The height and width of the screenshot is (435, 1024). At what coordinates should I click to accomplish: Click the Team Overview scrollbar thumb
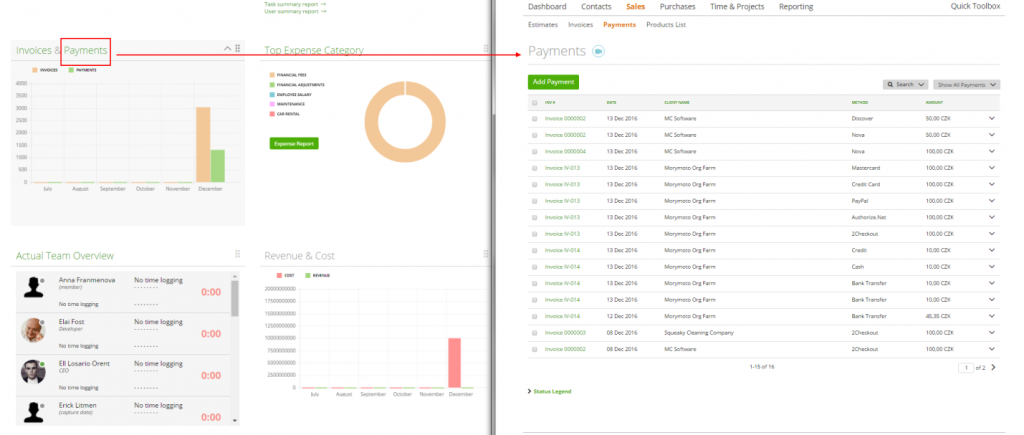235,298
